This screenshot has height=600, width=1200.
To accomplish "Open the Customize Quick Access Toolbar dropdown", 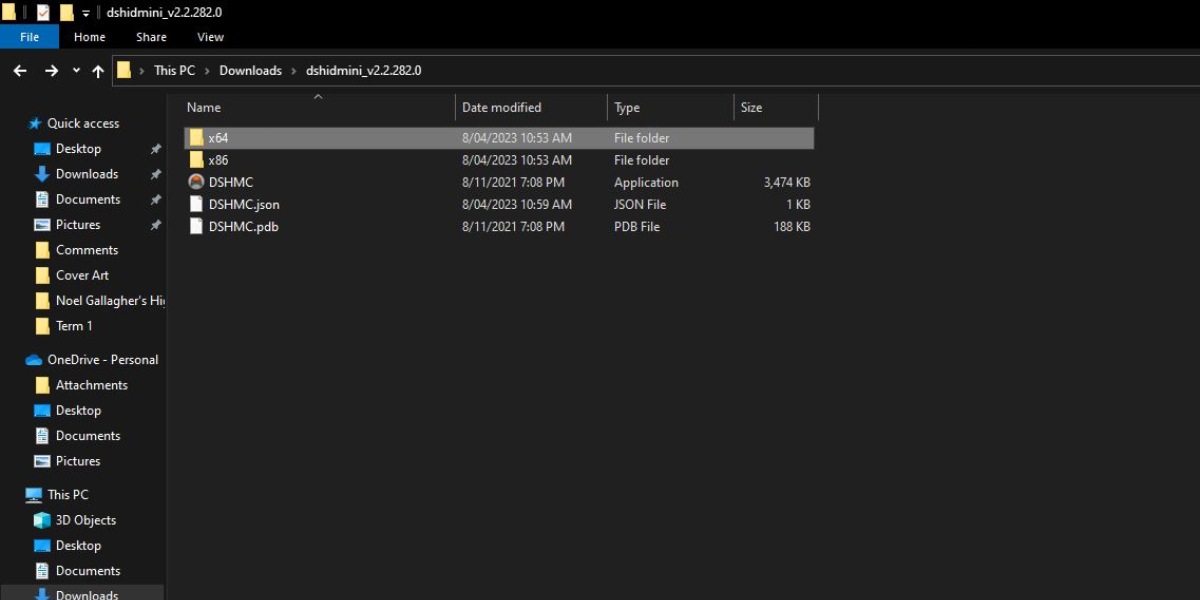I will pyautogui.click(x=86, y=13).
